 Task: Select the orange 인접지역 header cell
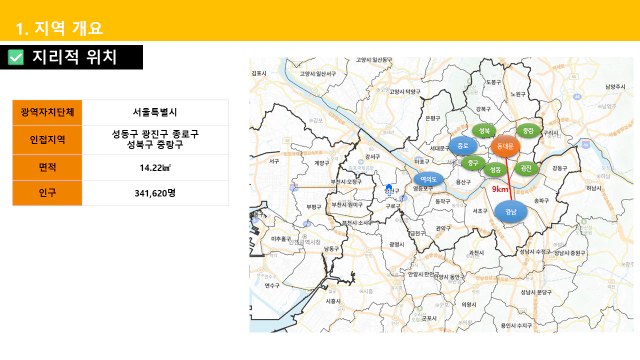click(x=47, y=140)
